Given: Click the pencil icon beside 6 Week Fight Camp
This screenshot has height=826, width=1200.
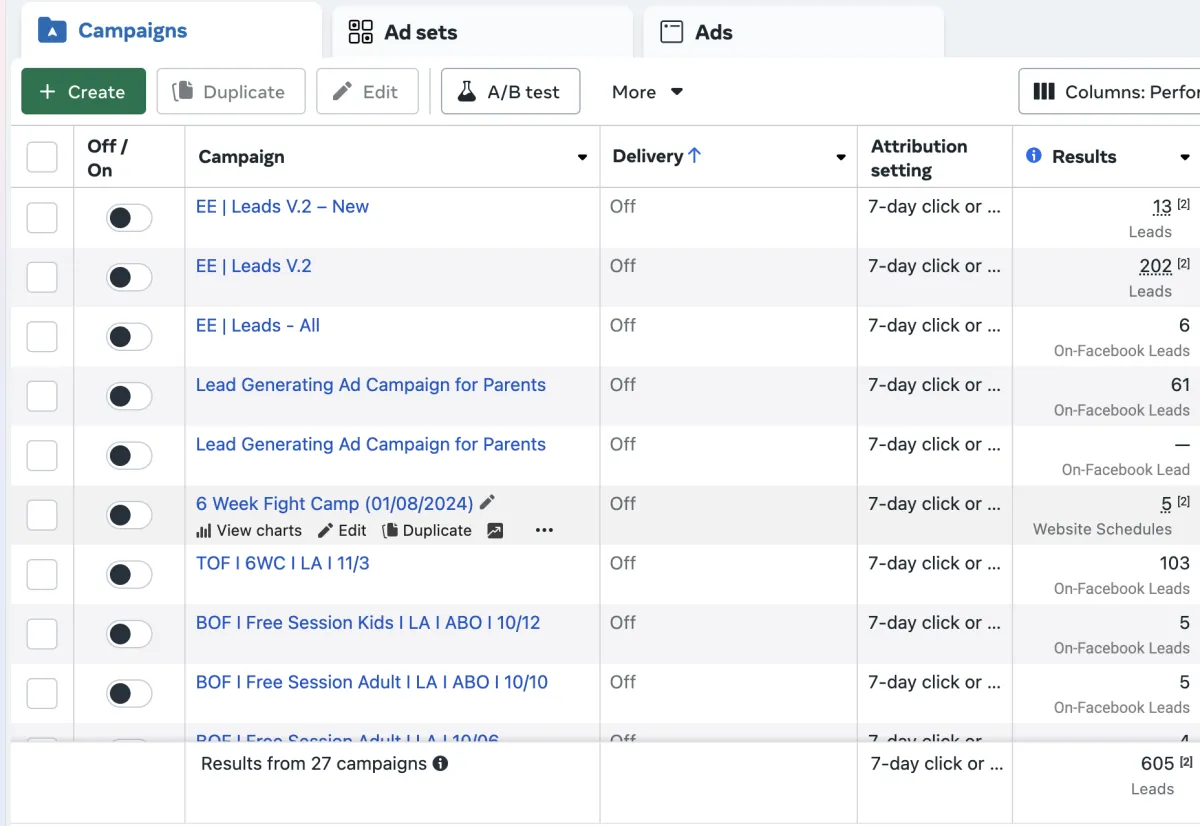Looking at the screenshot, I should coord(488,503).
